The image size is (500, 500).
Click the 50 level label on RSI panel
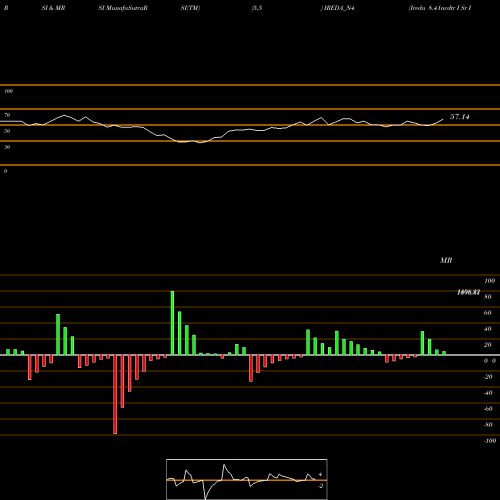click(7, 131)
